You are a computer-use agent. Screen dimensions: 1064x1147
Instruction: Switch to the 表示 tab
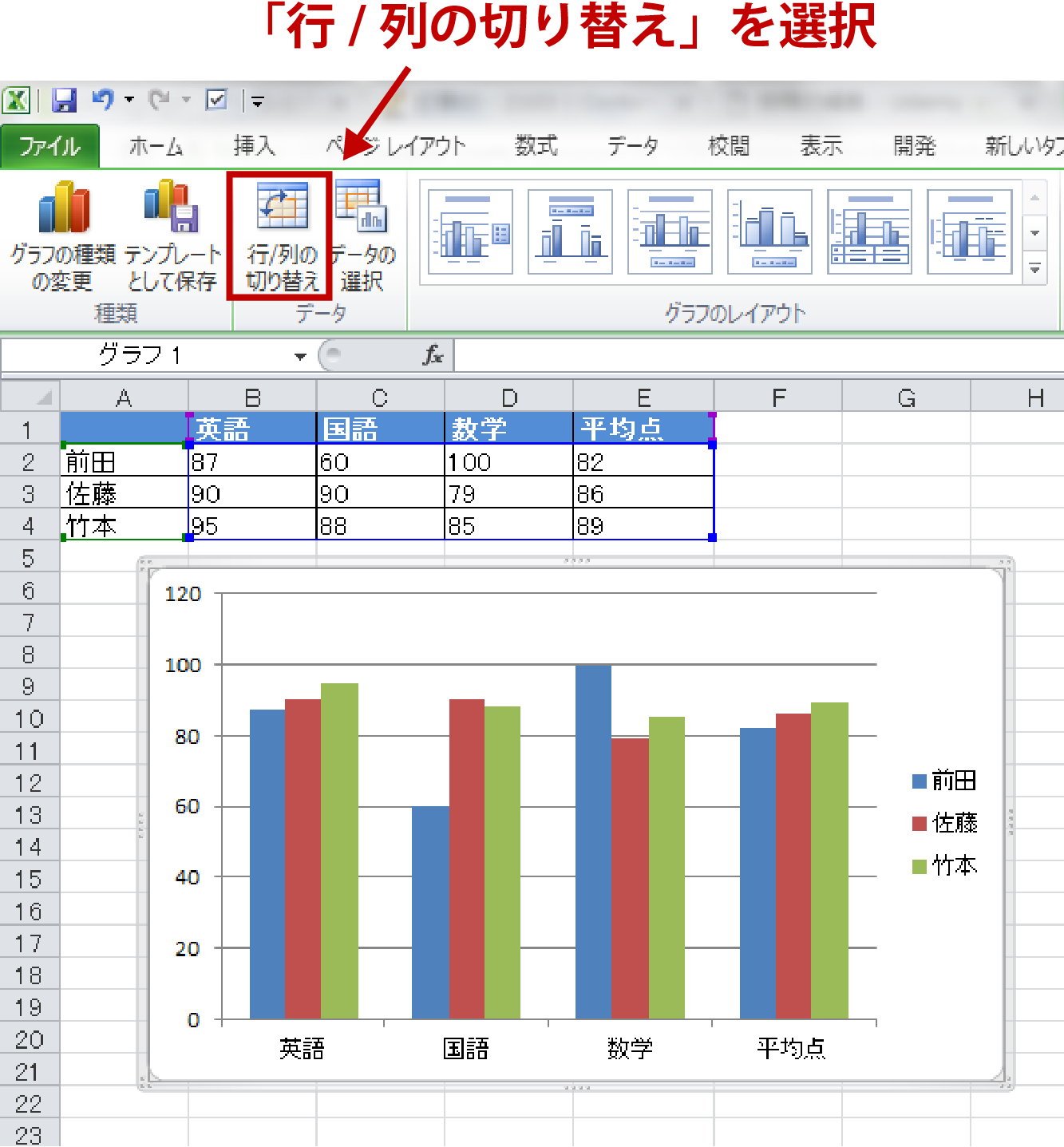(x=821, y=147)
